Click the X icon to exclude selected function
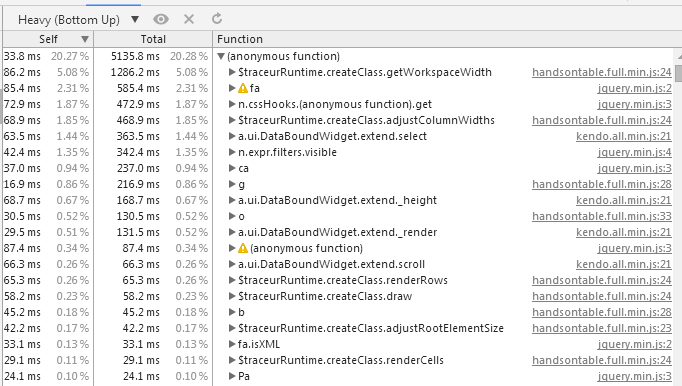682x386 pixels. pyautogui.click(x=189, y=19)
